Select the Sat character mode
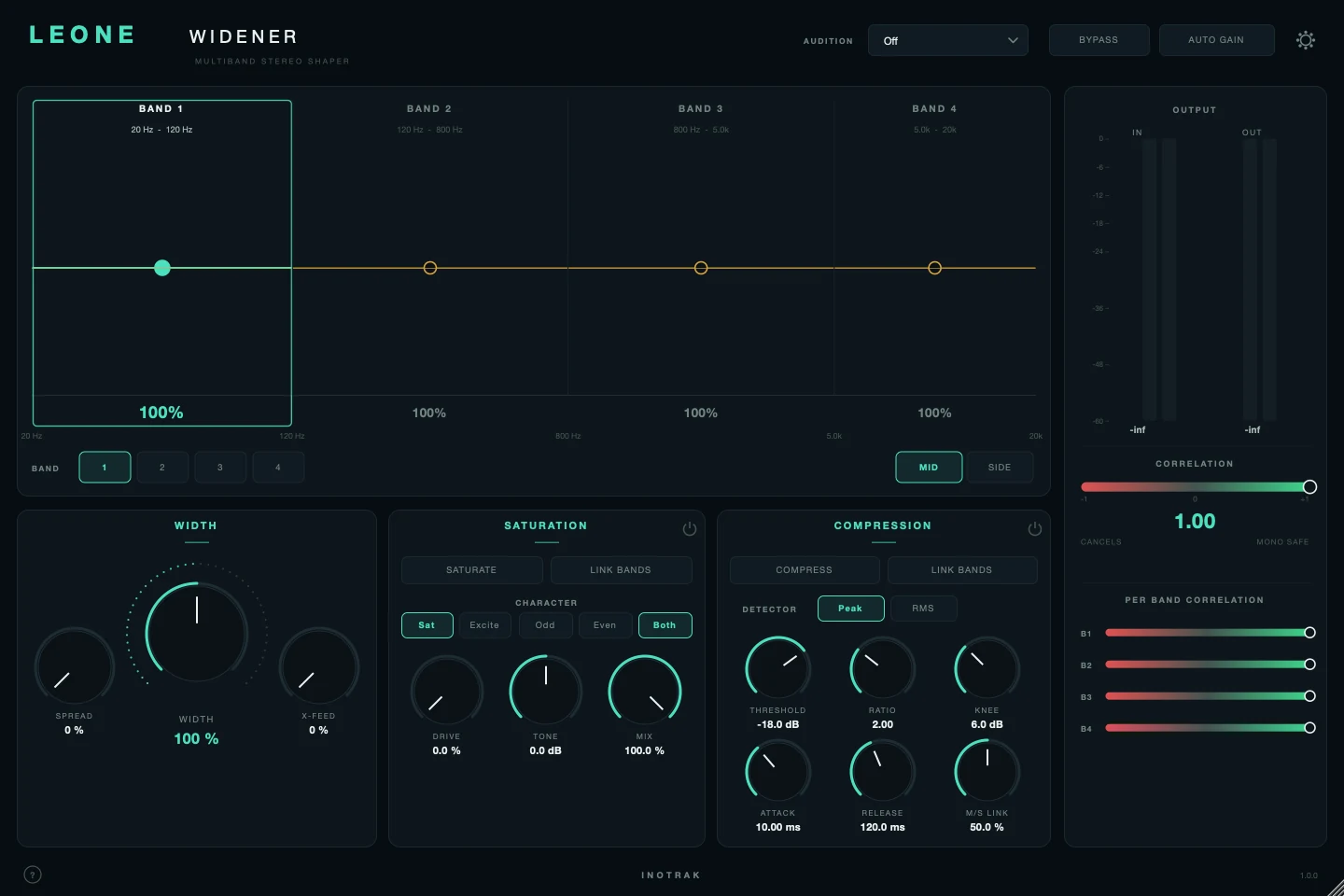The image size is (1344, 896). (x=427, y=625)
